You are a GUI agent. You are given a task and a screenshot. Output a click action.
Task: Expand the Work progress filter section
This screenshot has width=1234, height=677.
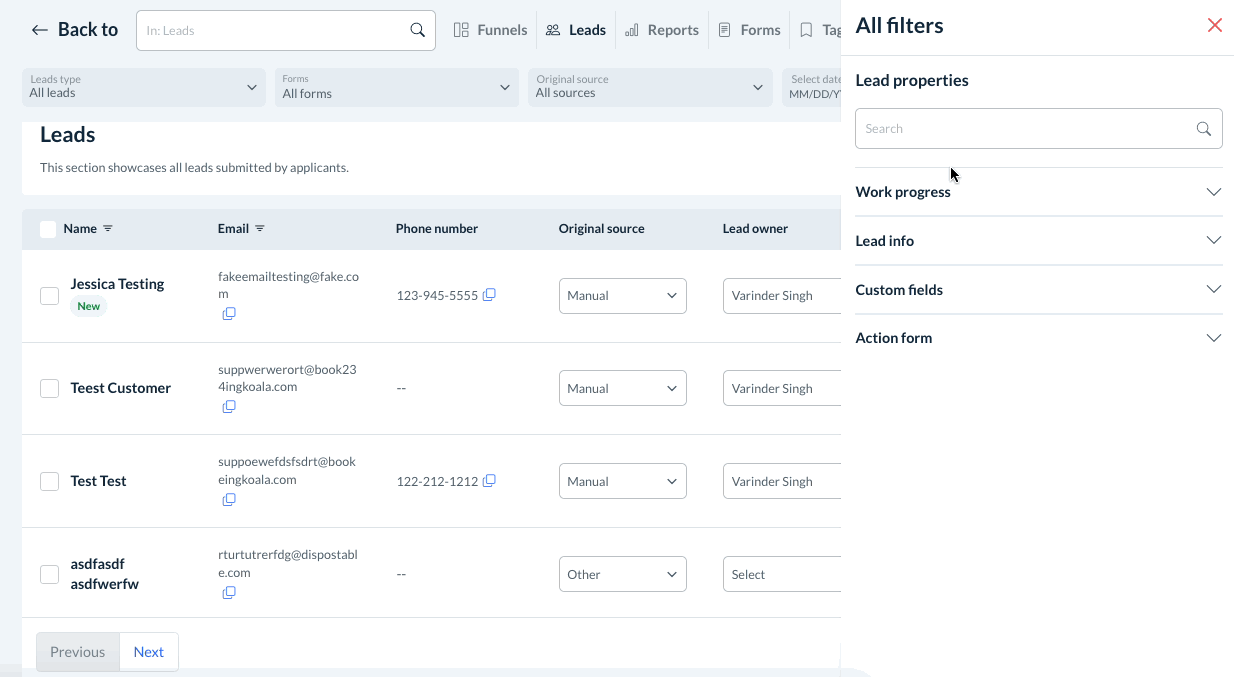point(1038,192)
